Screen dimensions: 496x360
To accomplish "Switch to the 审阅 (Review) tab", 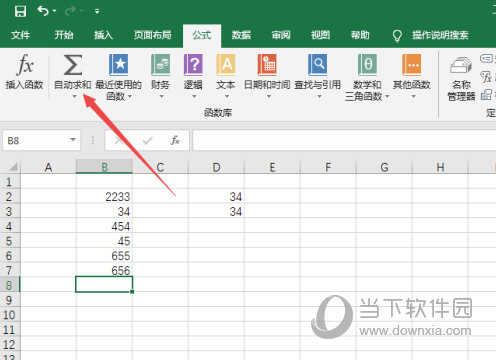I will pos(281,35).
